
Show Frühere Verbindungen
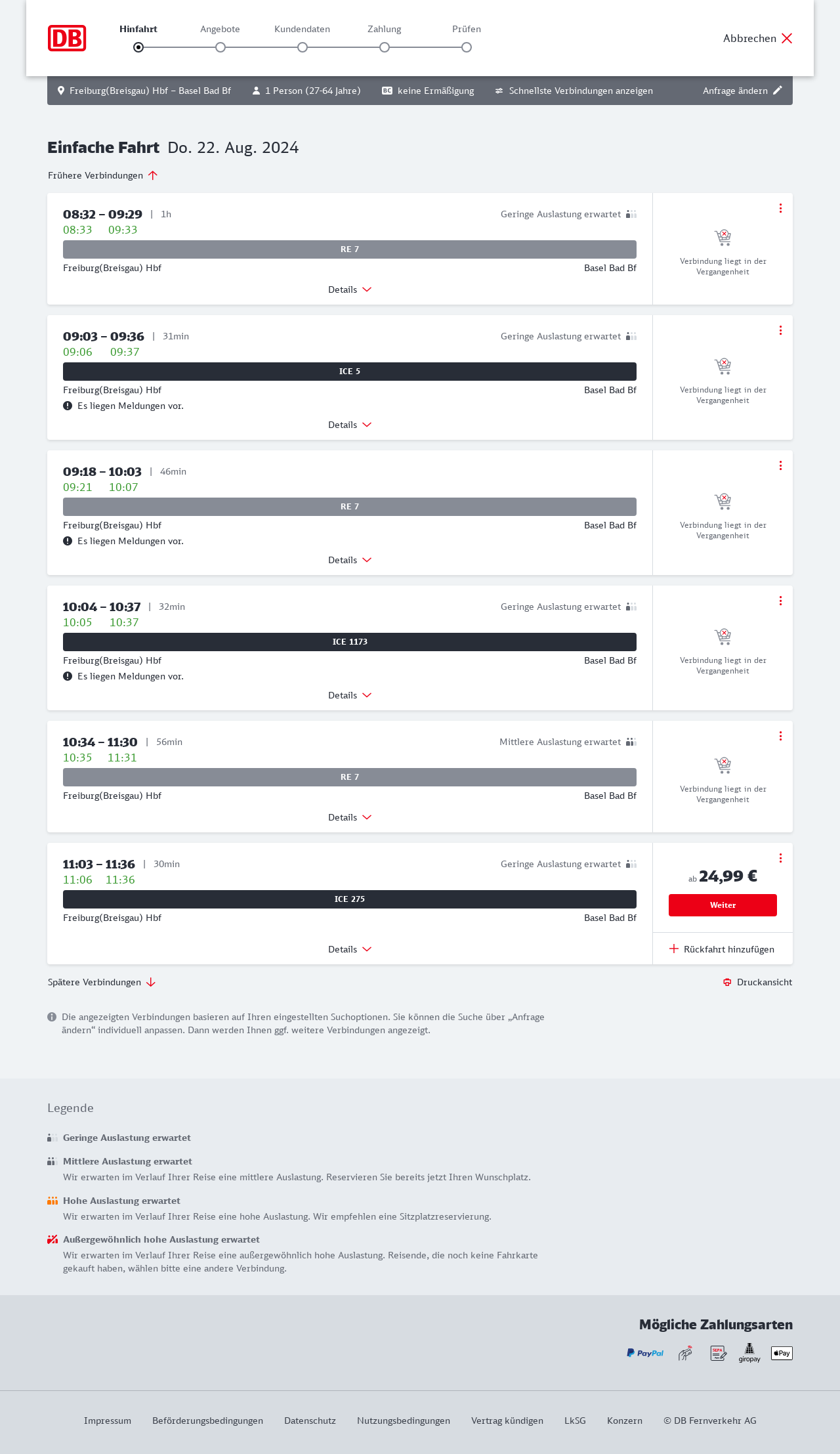103,175
